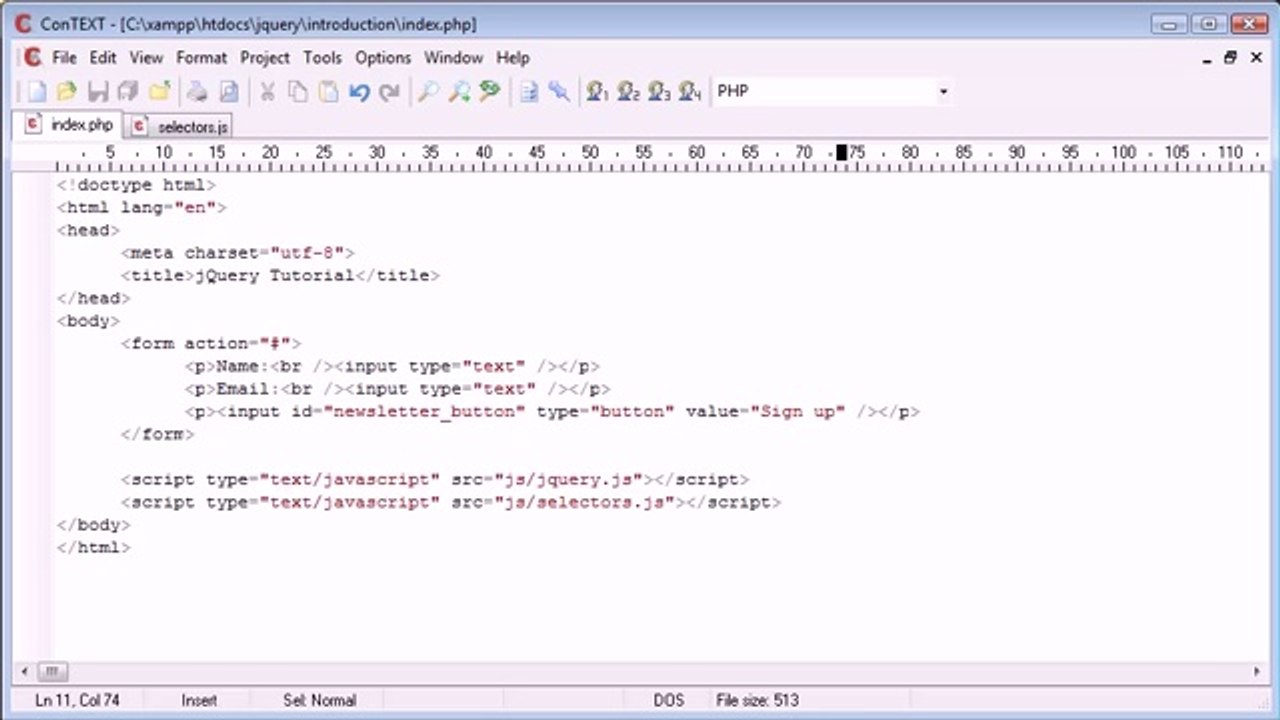Screen dimensions: 1280x720
Task: Switch to the index.php tab
Action: pos(68,125)
